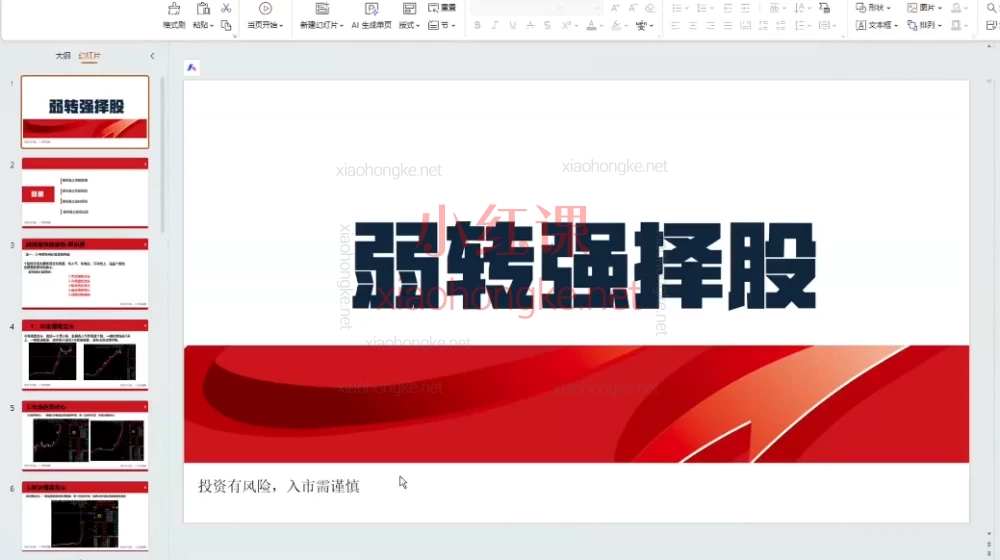Select slide 2 thumbnail with 目录

(x=85, y=193)
